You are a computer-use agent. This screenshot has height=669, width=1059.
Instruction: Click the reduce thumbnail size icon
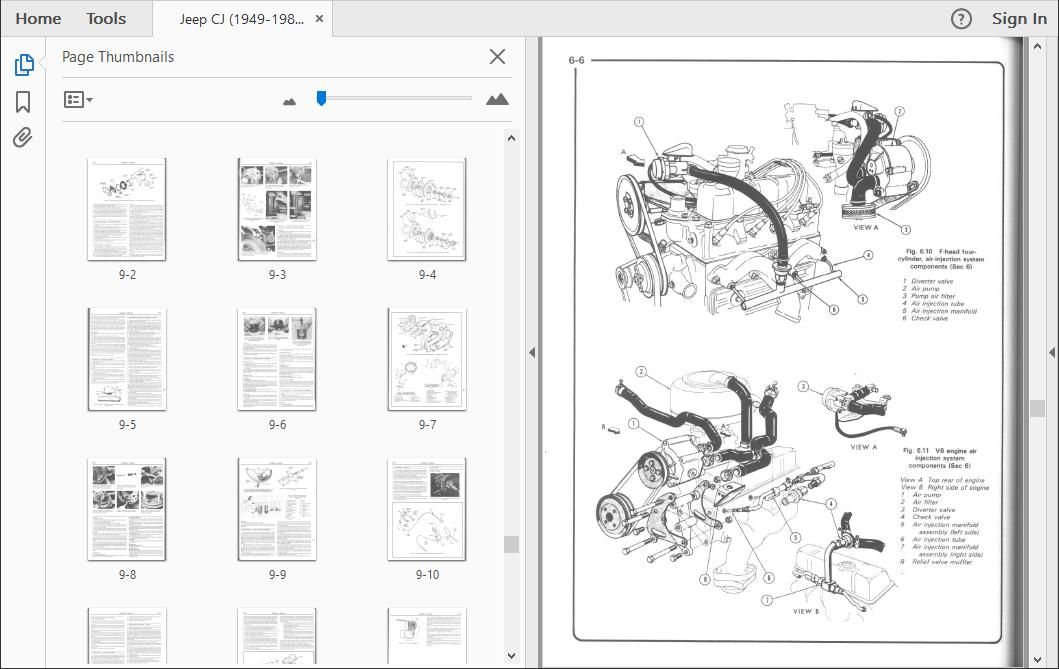(x=289, y=101)
